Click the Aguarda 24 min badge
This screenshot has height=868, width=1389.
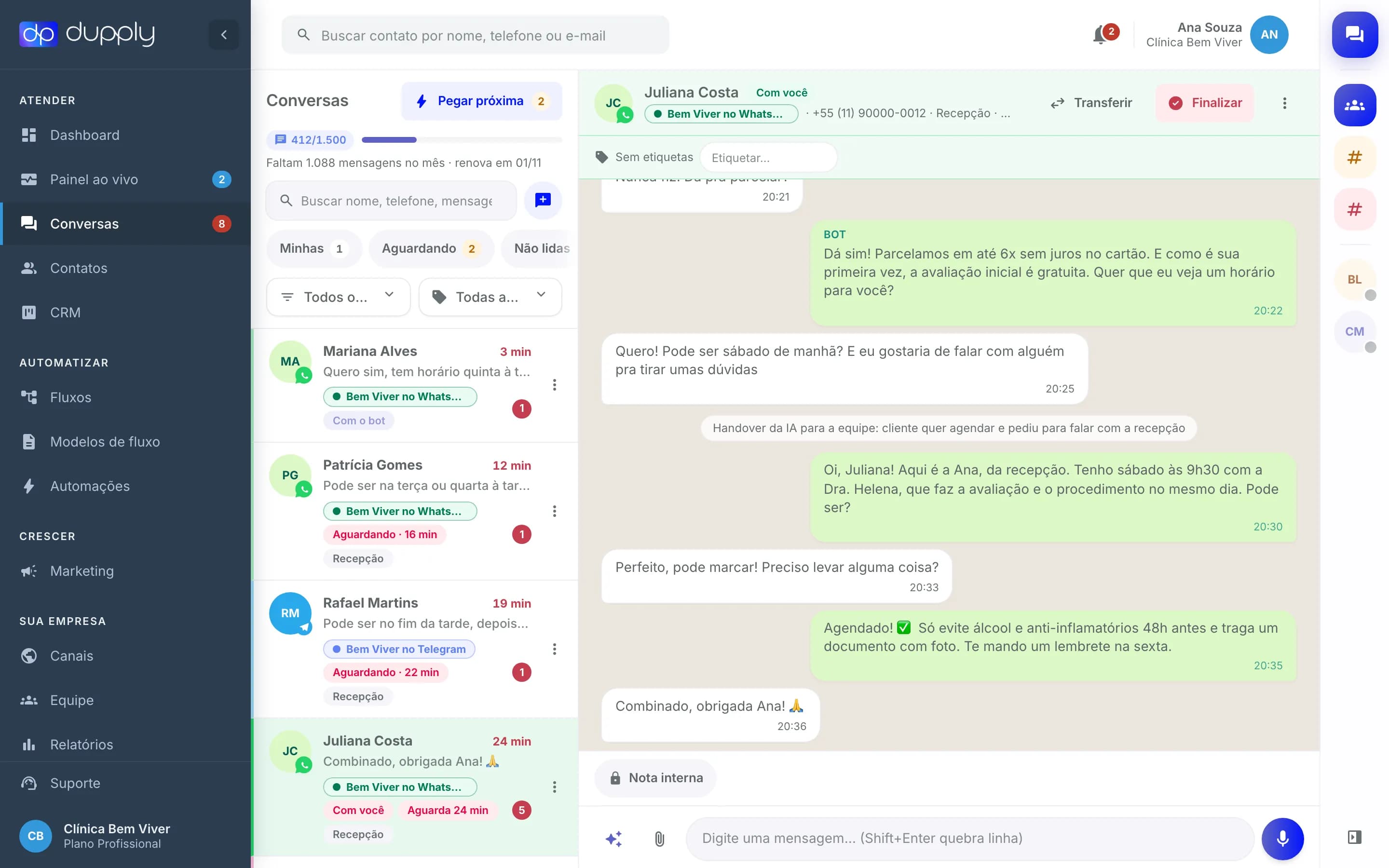point(448,810)
